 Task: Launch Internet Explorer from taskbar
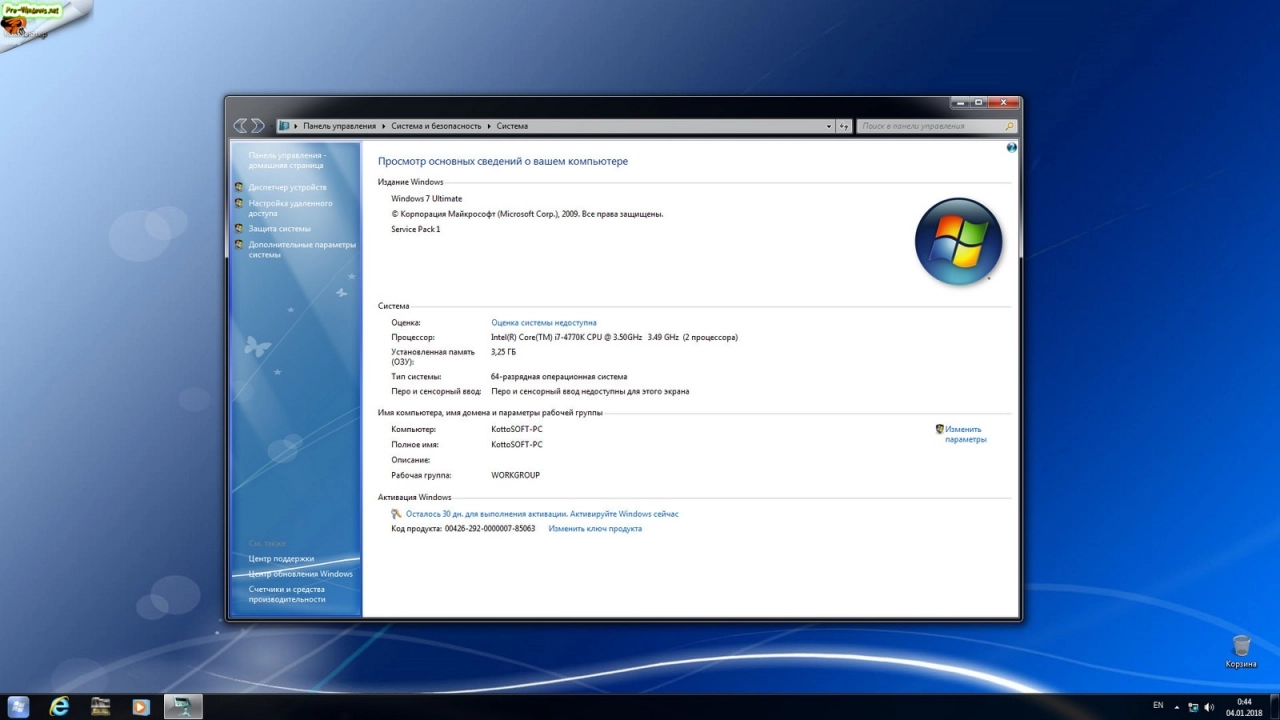60,706
